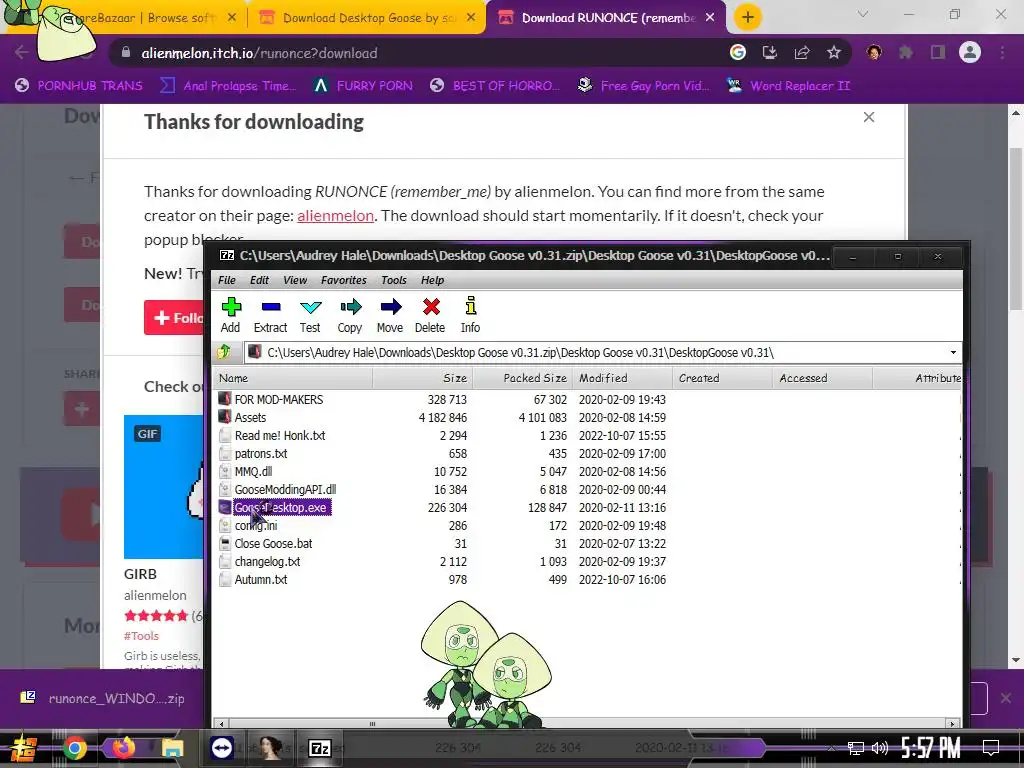Open the Help menu in 7-Zip
Image resolution: width=1024 pixels, height=768 pixels.
pos(432,280)
